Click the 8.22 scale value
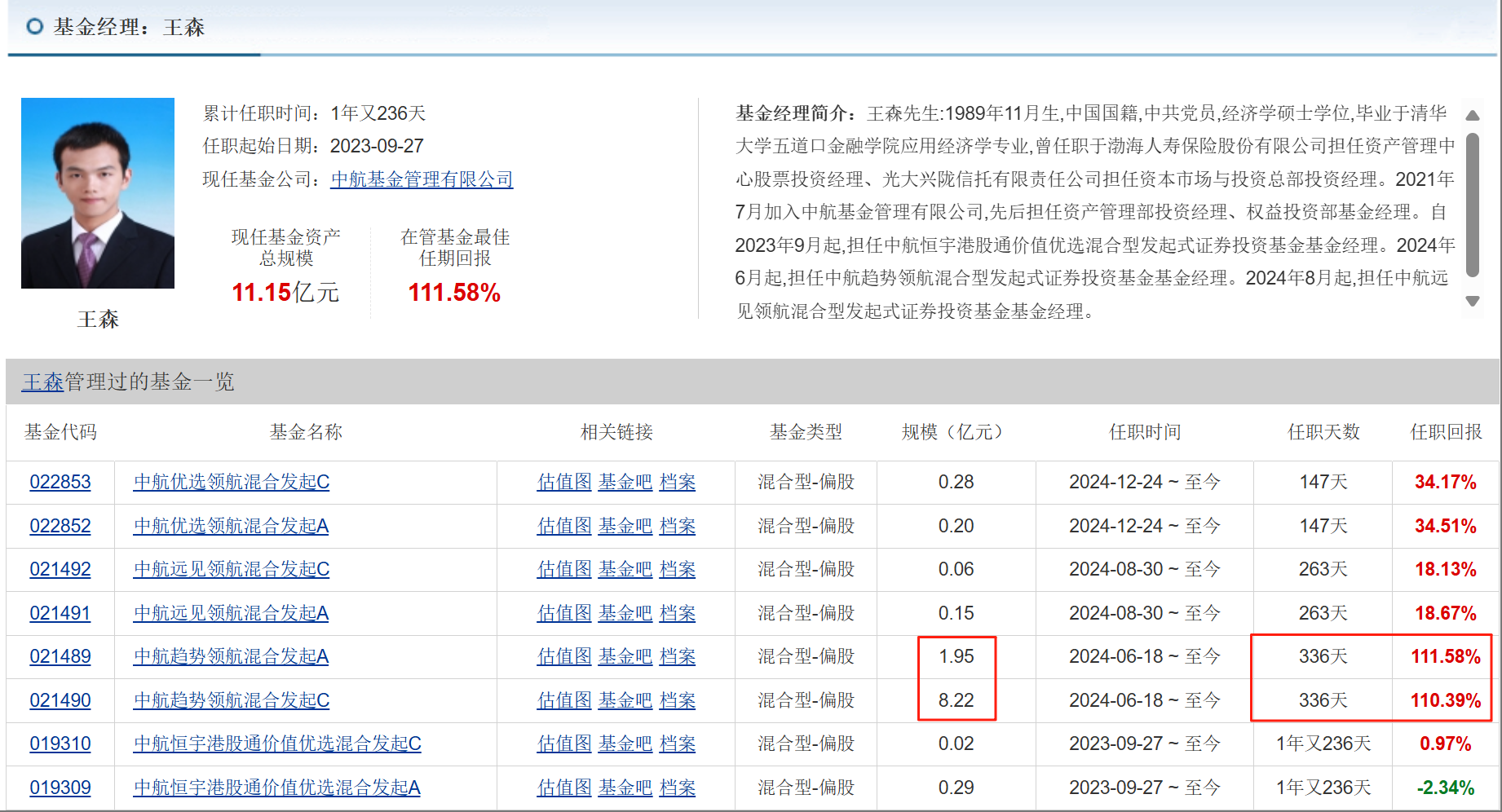Viewport: 1502px width, 812px height. pyautogui.click(x=956, y=700)
